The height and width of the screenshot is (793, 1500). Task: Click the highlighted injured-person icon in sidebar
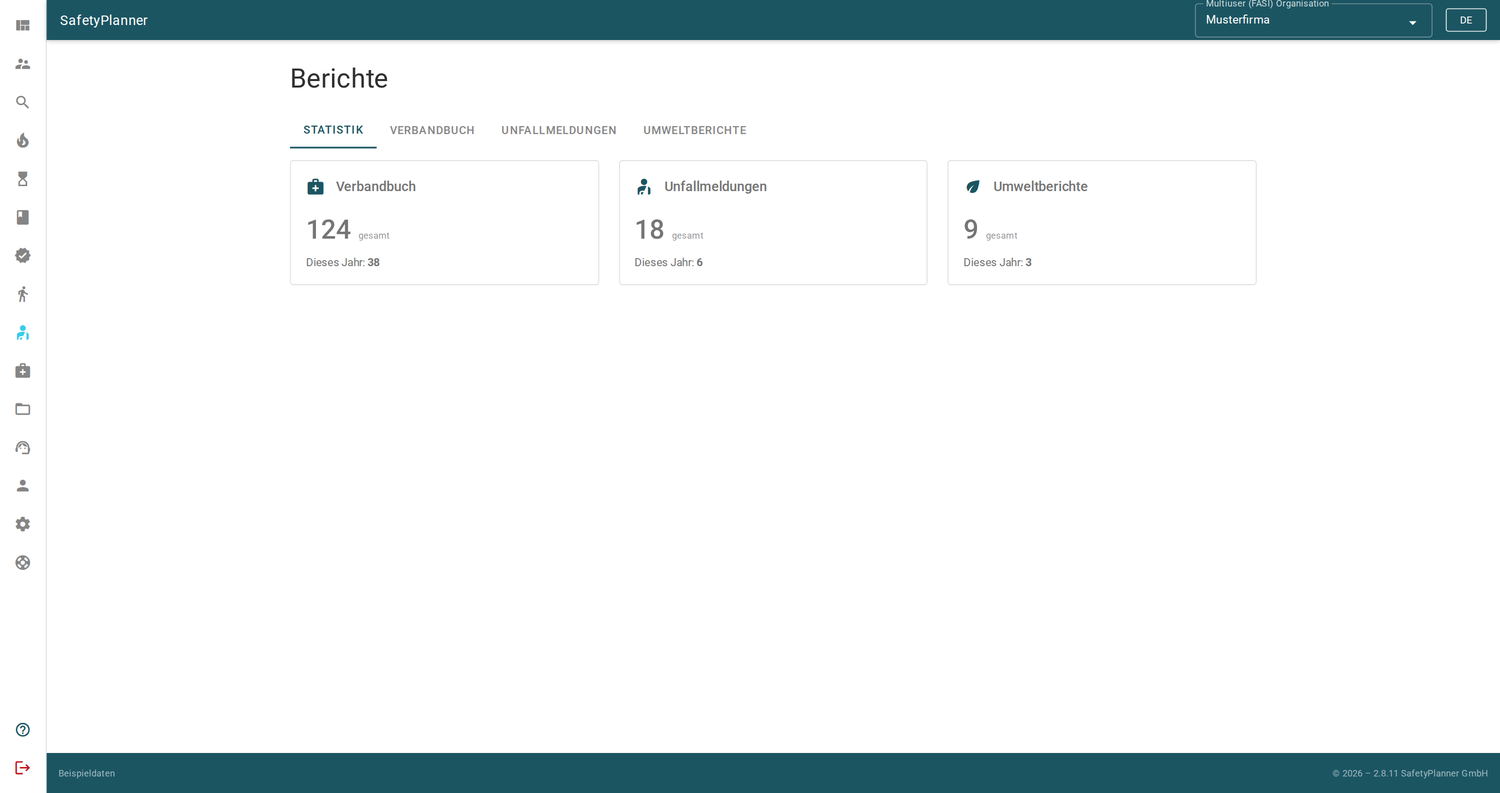[22, 332]
